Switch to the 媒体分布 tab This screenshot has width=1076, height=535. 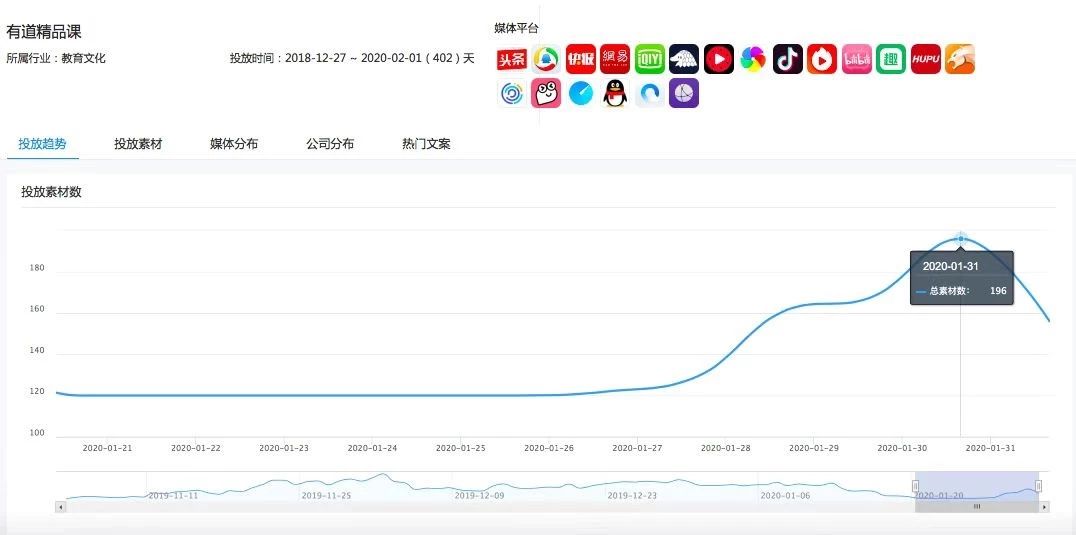234,144
